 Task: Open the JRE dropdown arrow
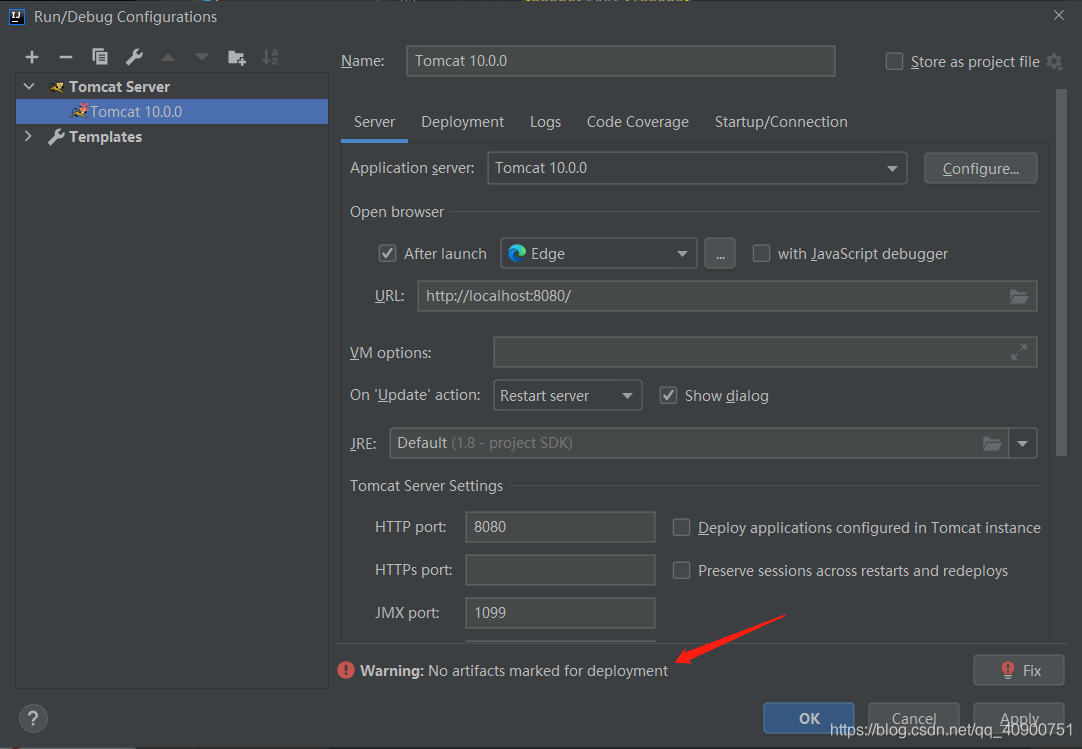click(1023, 443)
